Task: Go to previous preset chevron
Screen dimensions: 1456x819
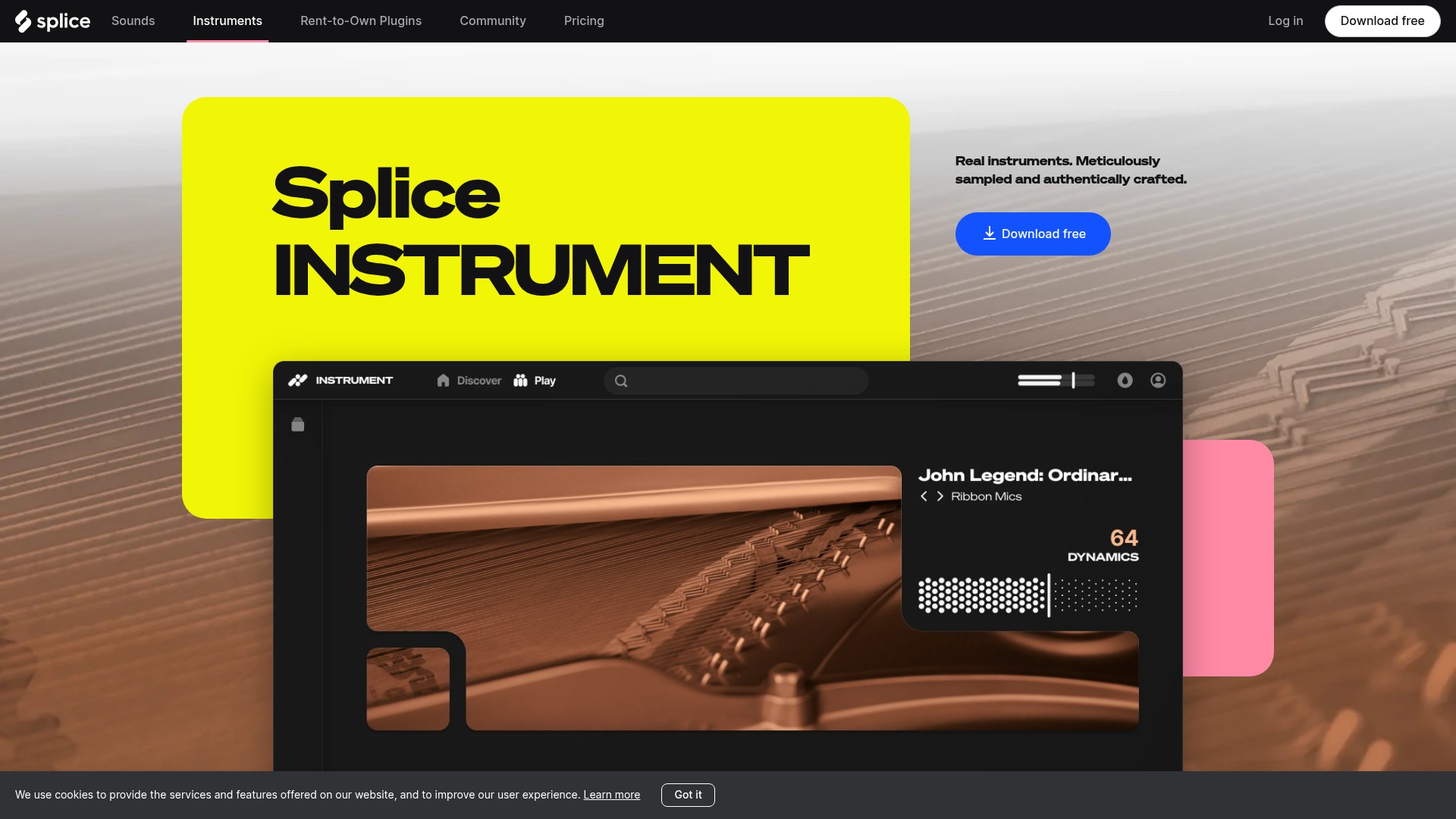Action: coord(924,496)
